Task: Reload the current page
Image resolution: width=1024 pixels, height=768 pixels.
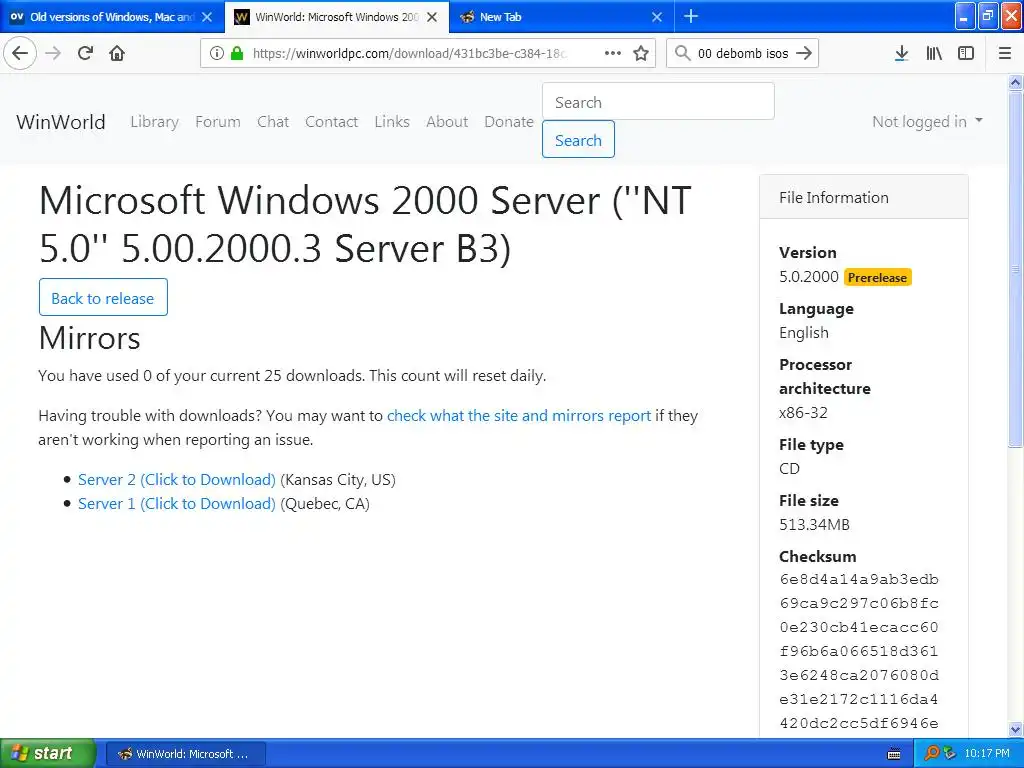Action: [x=86, y=53]
